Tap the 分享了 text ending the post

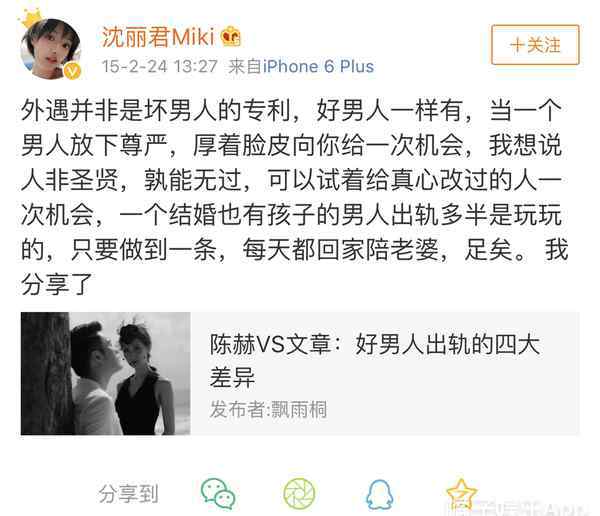tap(57, 284)
